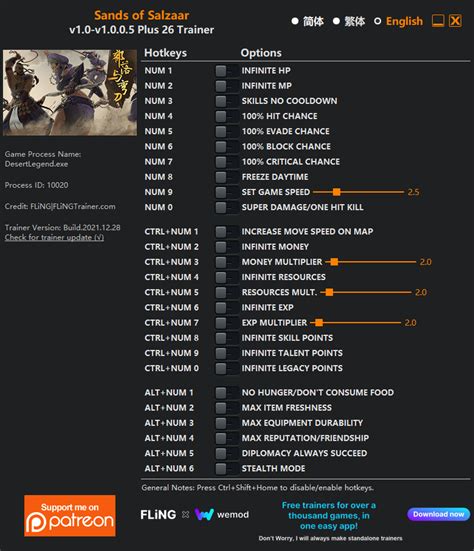474x551 pixels.
Task: Click Check for trainer update link
Action: click(x=54, y=238)
